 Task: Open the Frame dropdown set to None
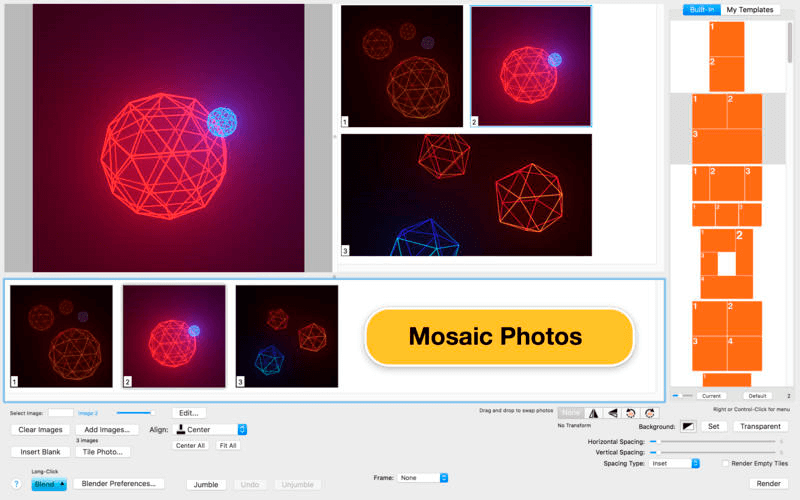point(423,478)
